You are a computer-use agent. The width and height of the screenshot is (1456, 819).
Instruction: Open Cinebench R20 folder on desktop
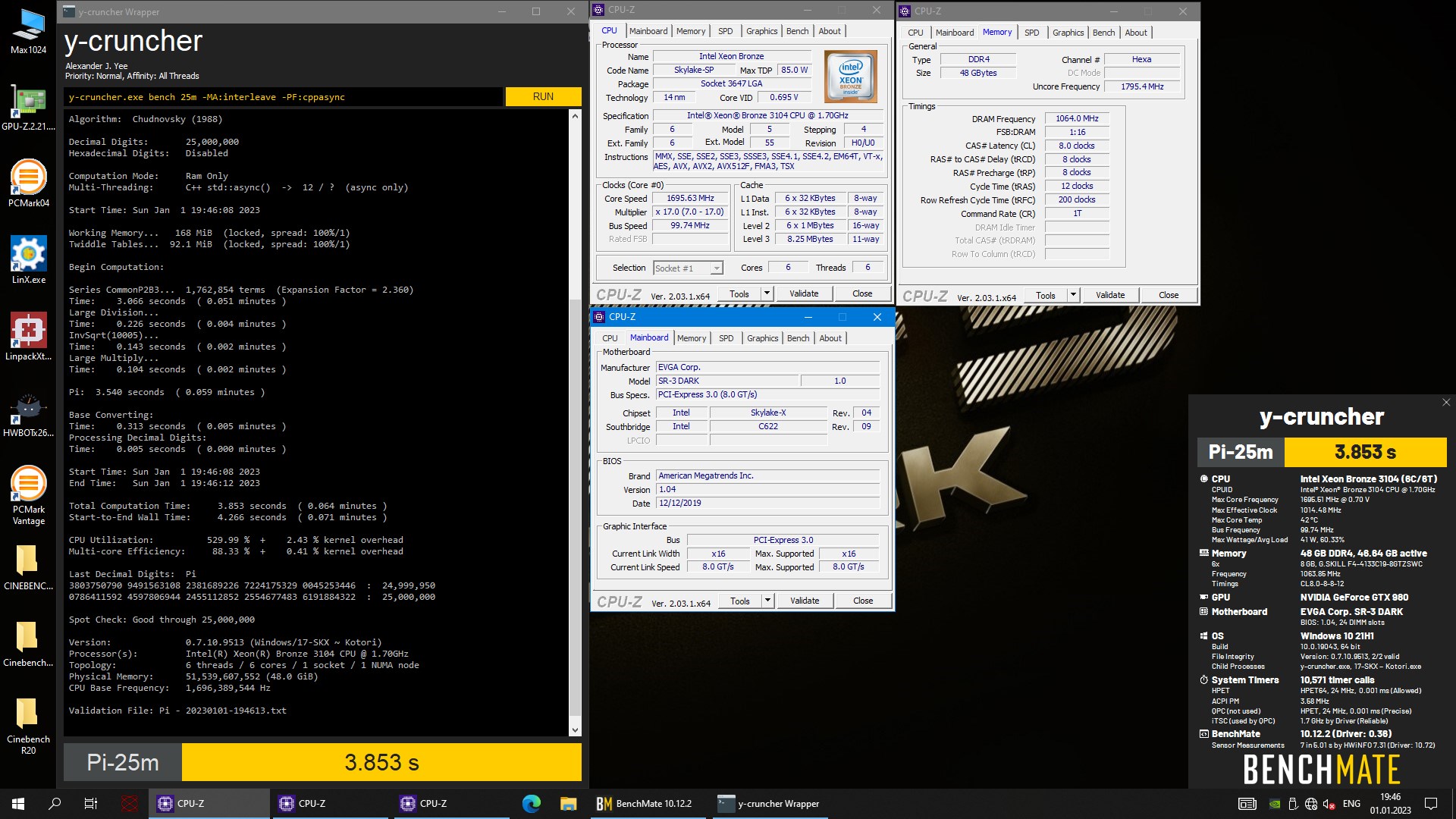coord(28,726)
